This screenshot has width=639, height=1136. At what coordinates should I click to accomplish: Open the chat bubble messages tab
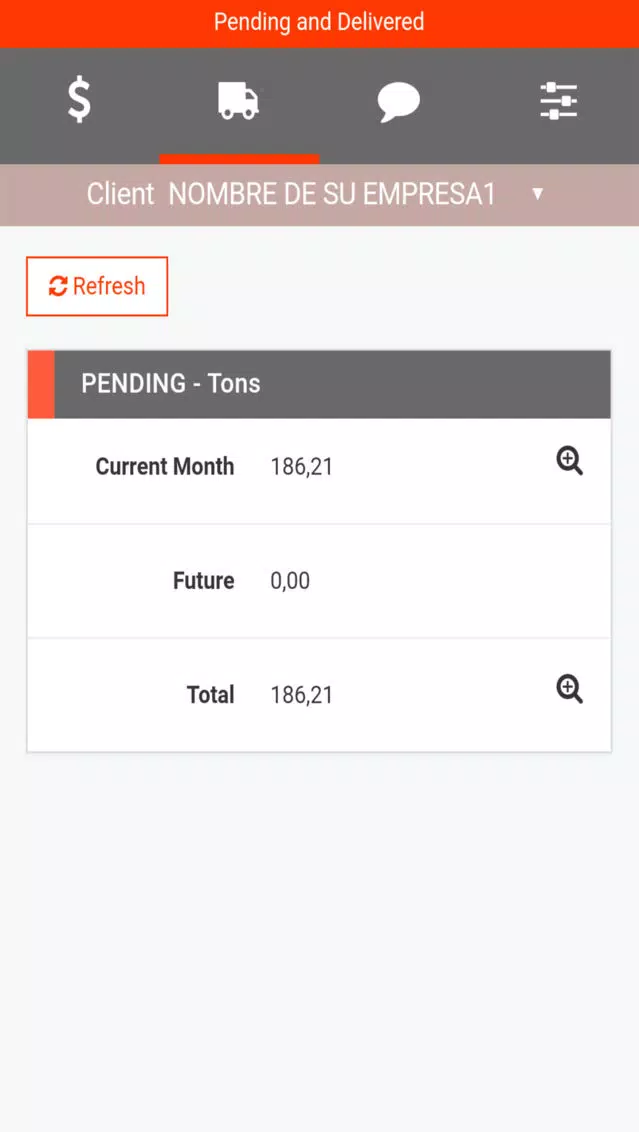[x=398, y=101]
